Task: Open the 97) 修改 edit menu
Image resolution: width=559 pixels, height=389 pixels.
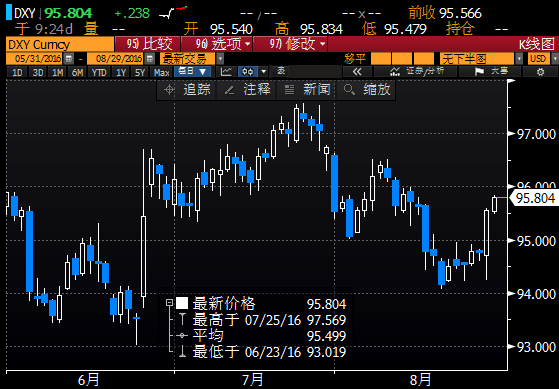Action: click(291, 44)
